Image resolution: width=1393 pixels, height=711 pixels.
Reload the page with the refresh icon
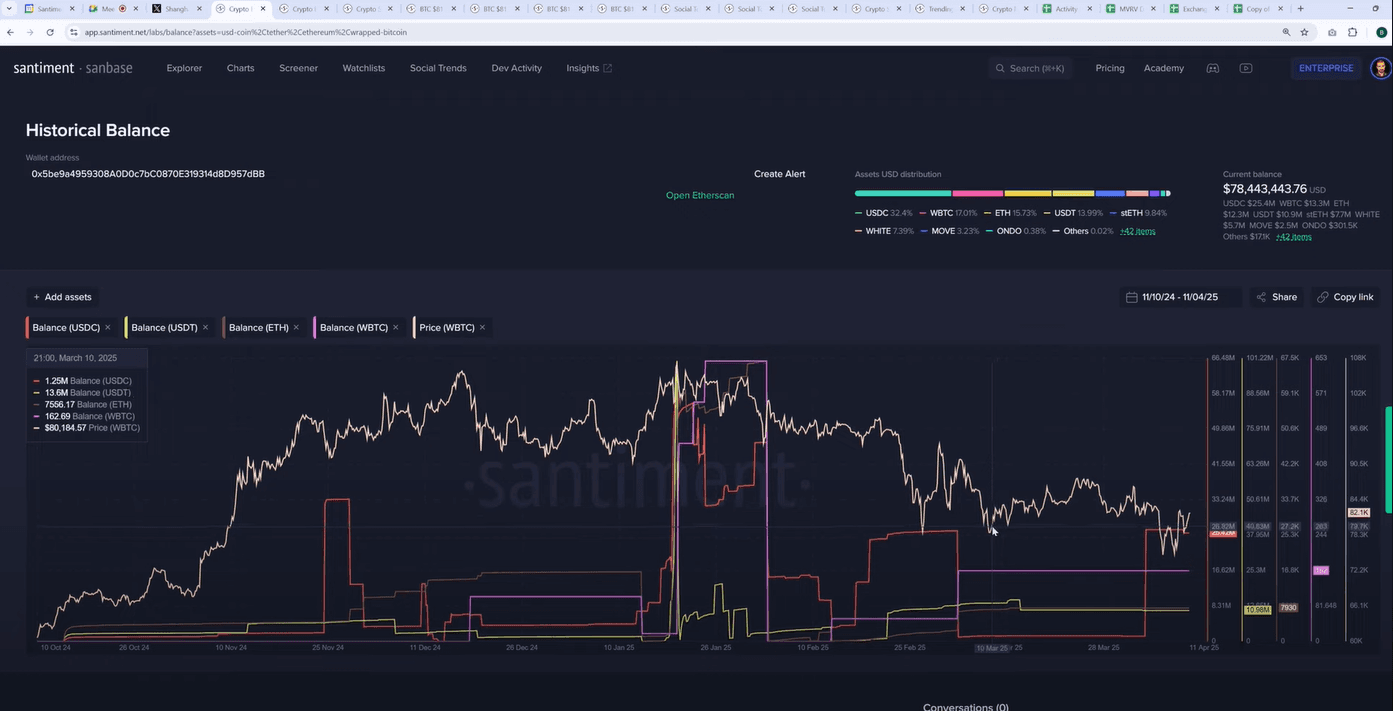[x=50, y=32]
